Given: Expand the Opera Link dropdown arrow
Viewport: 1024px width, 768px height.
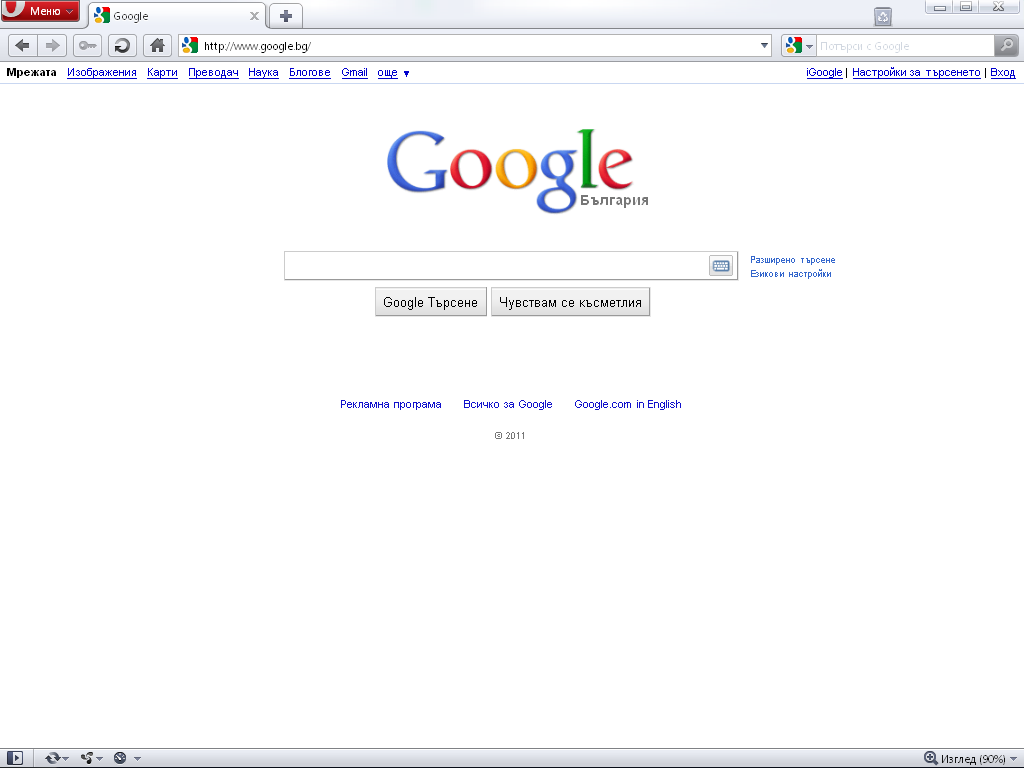Looking at the screenshot, I should pos(66,759).
